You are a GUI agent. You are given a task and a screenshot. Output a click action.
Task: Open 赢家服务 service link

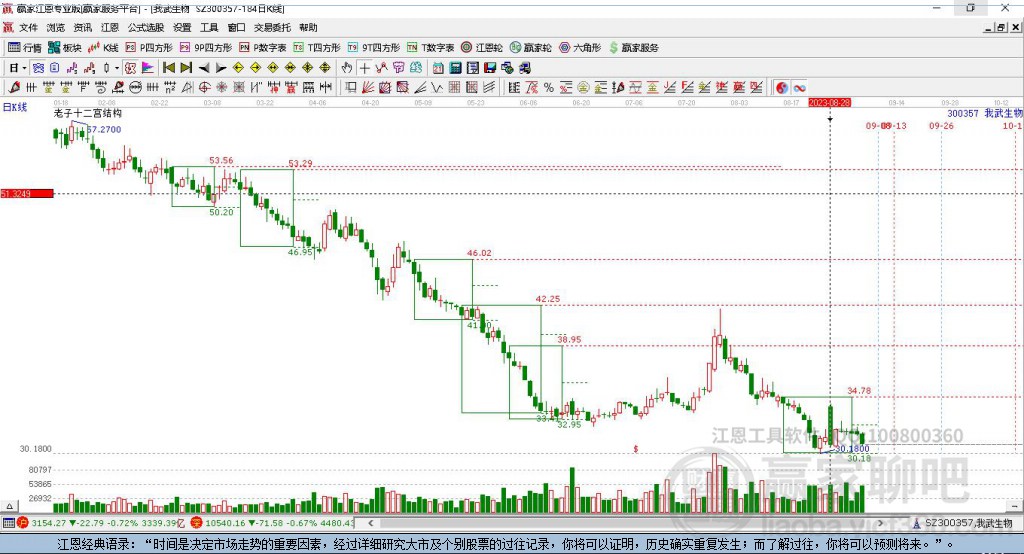pyautogui.click(x=633, y=48)
